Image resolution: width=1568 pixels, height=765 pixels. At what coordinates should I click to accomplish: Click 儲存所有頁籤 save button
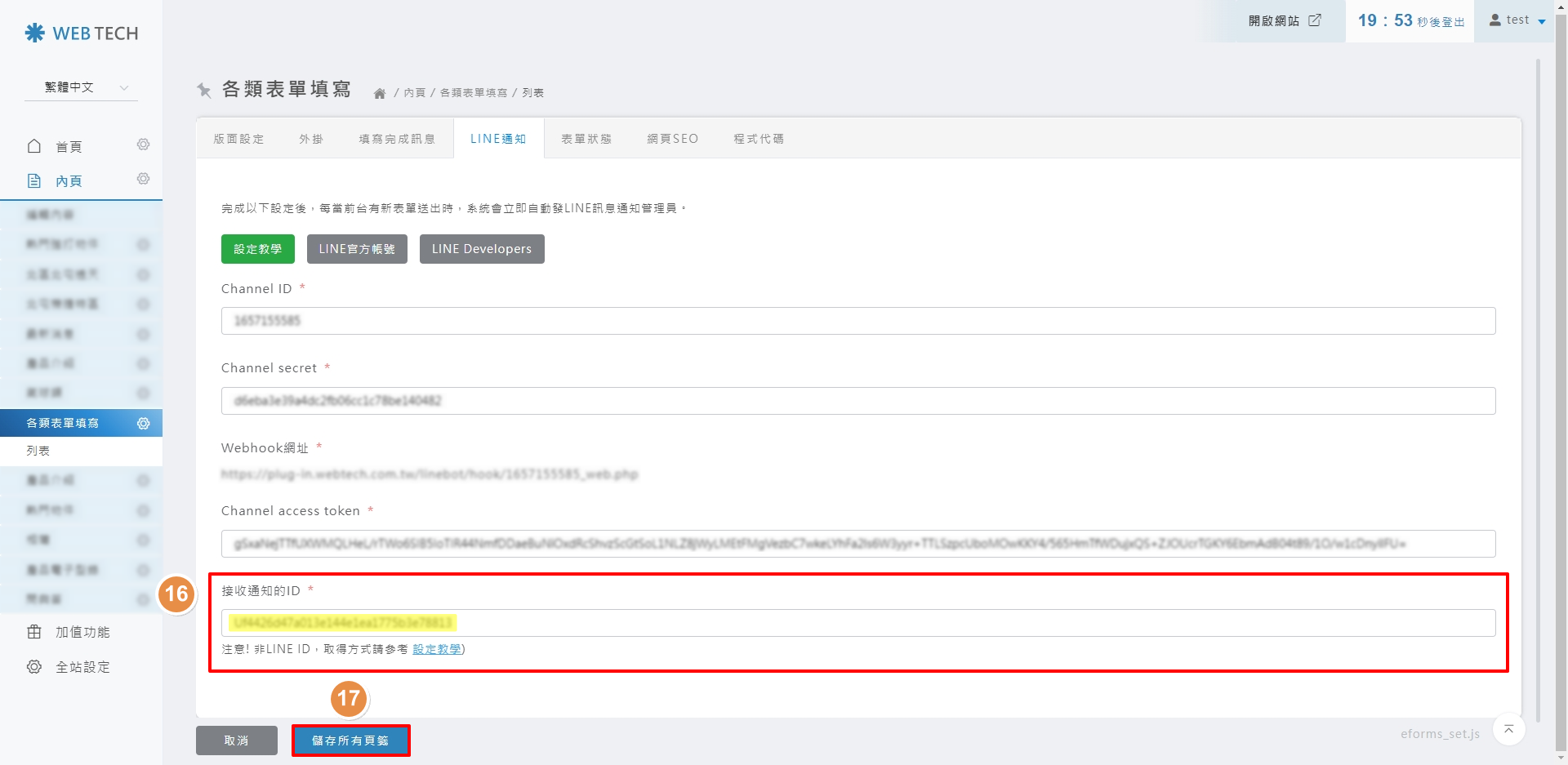(350, 741)
